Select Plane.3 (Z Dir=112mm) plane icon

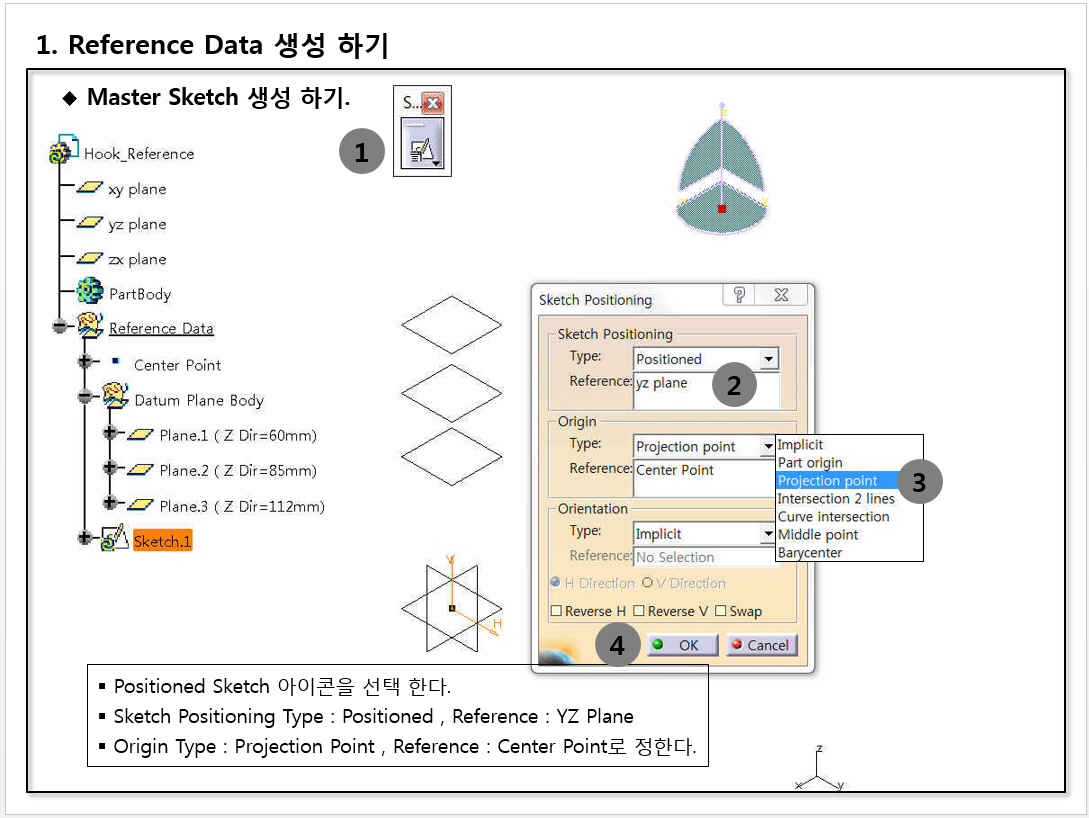(140, 506)
